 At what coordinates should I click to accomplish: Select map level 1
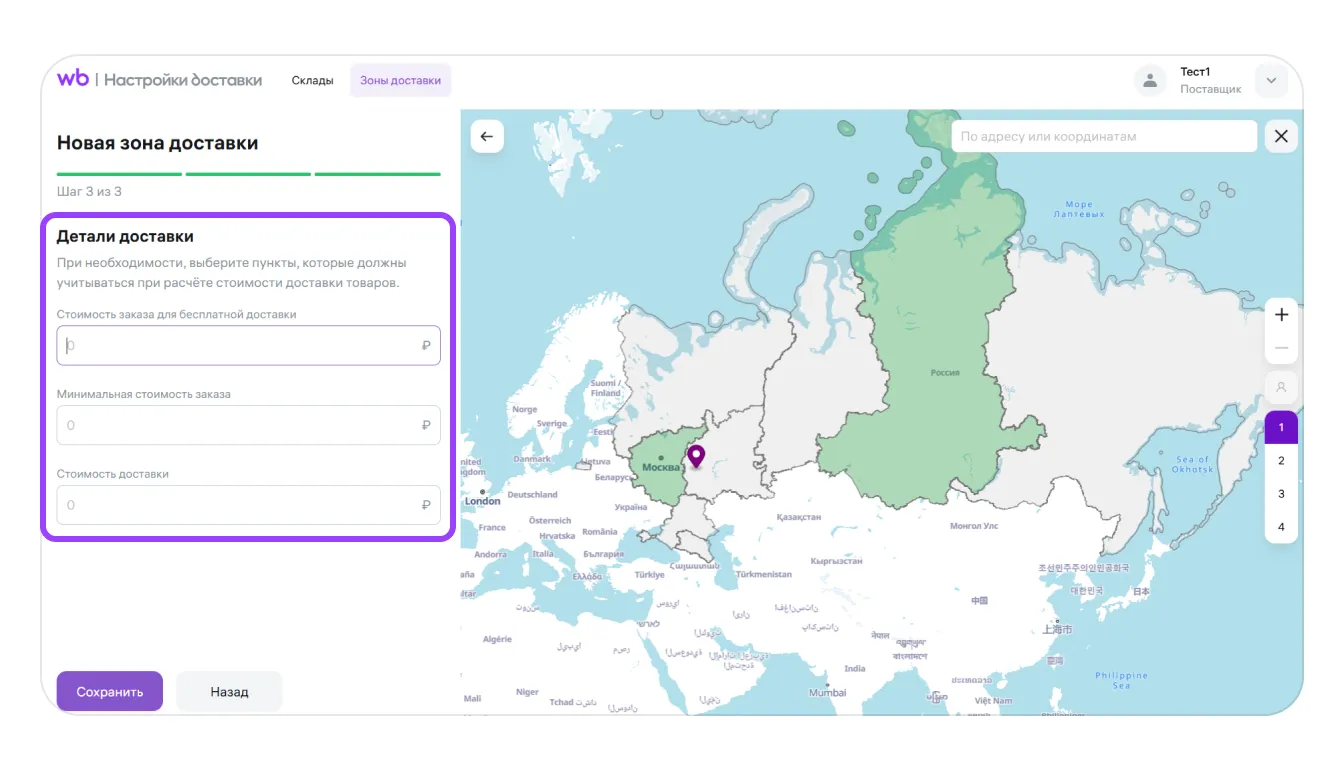tap(1281, 427)
